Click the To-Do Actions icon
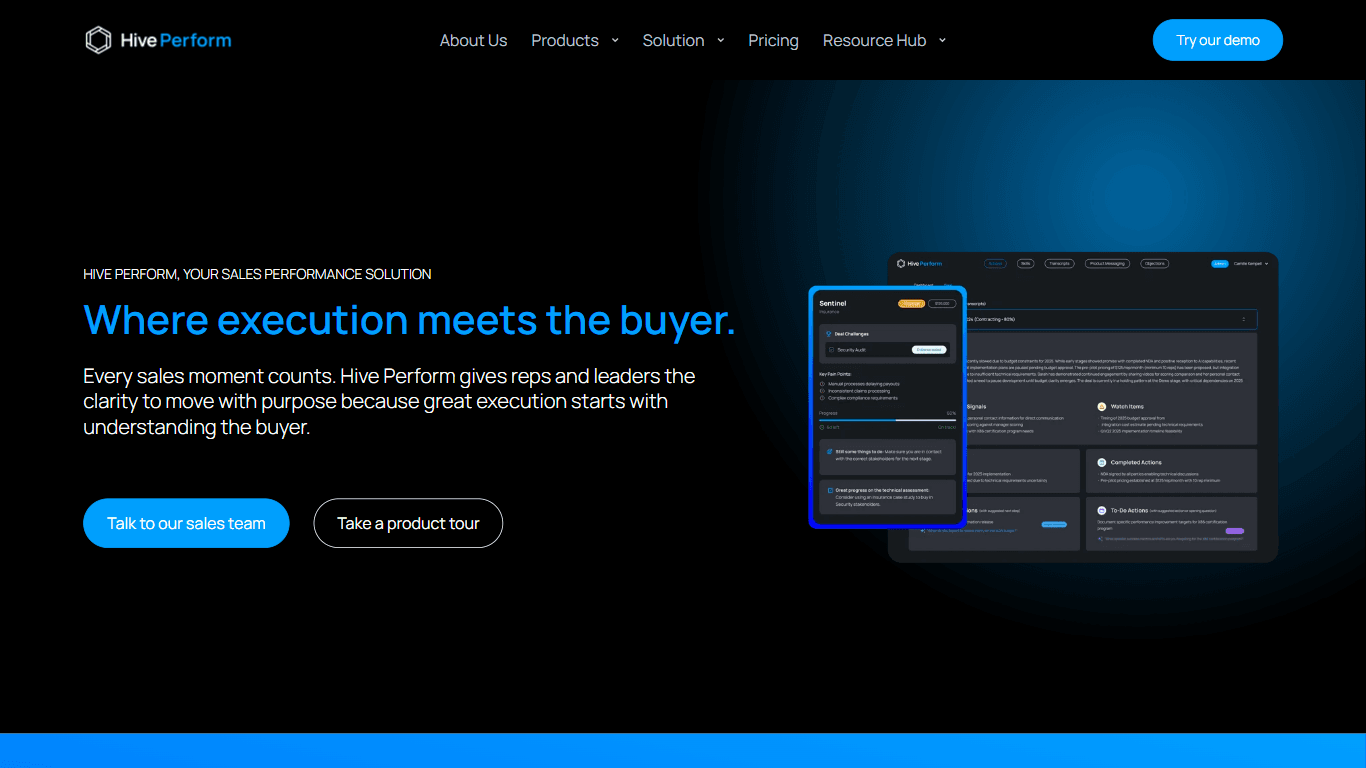Image resolution: width=1366 pixels, height=768 pixels. (1102, 511)
